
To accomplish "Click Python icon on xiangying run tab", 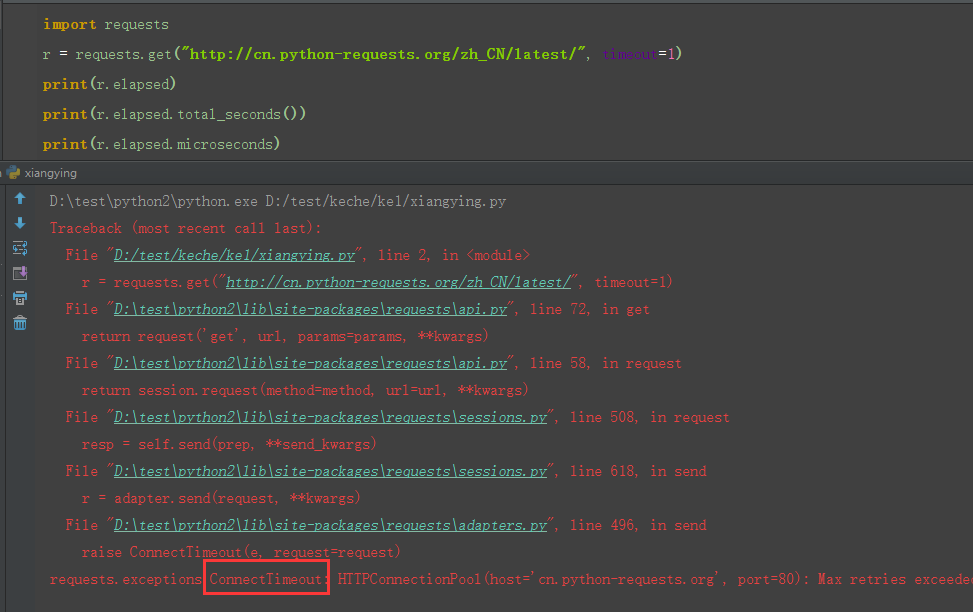I will [14, 173].
